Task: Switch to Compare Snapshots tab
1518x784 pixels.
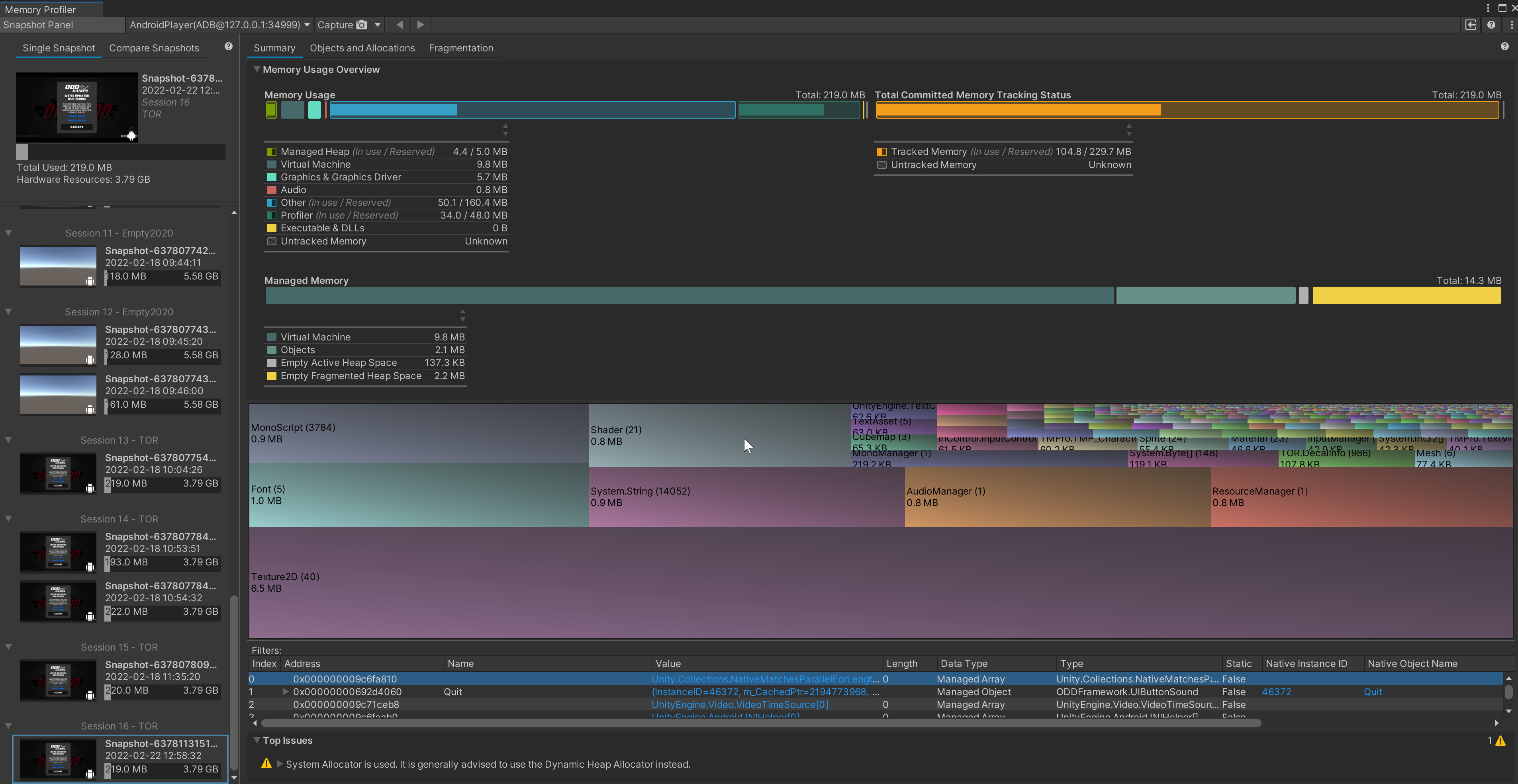Action: click(x=154, y=48)
